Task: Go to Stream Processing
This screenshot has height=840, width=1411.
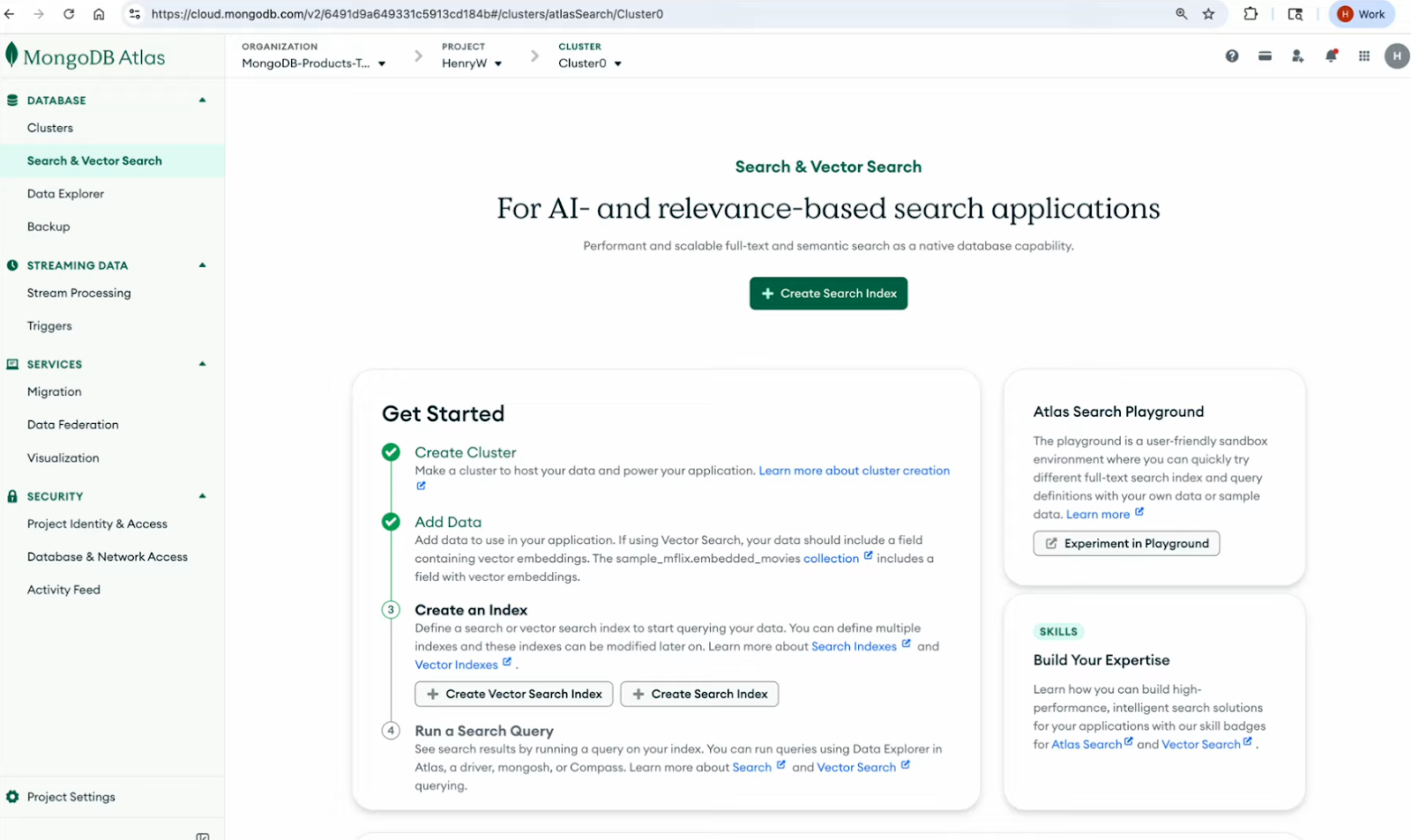Action: pos(79,293)
